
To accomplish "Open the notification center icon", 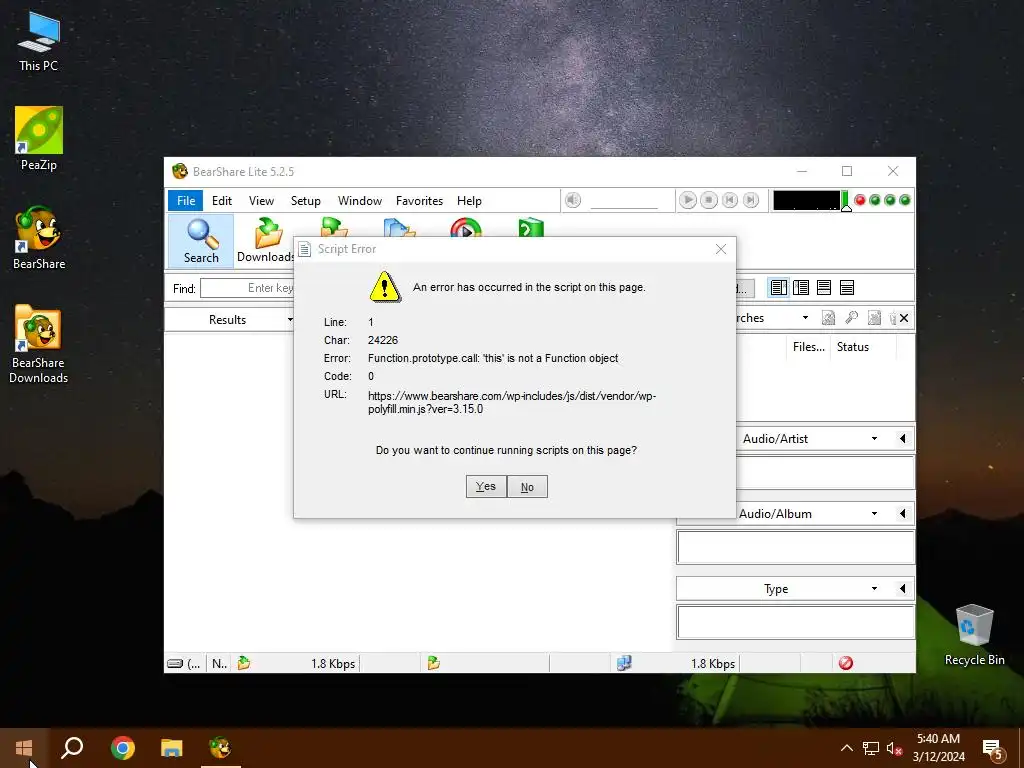I will 993,749.
